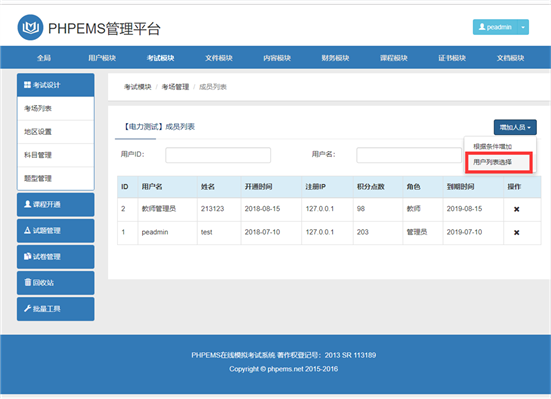Expand the 试题管理 sidebar section

[x=56, y=231]
